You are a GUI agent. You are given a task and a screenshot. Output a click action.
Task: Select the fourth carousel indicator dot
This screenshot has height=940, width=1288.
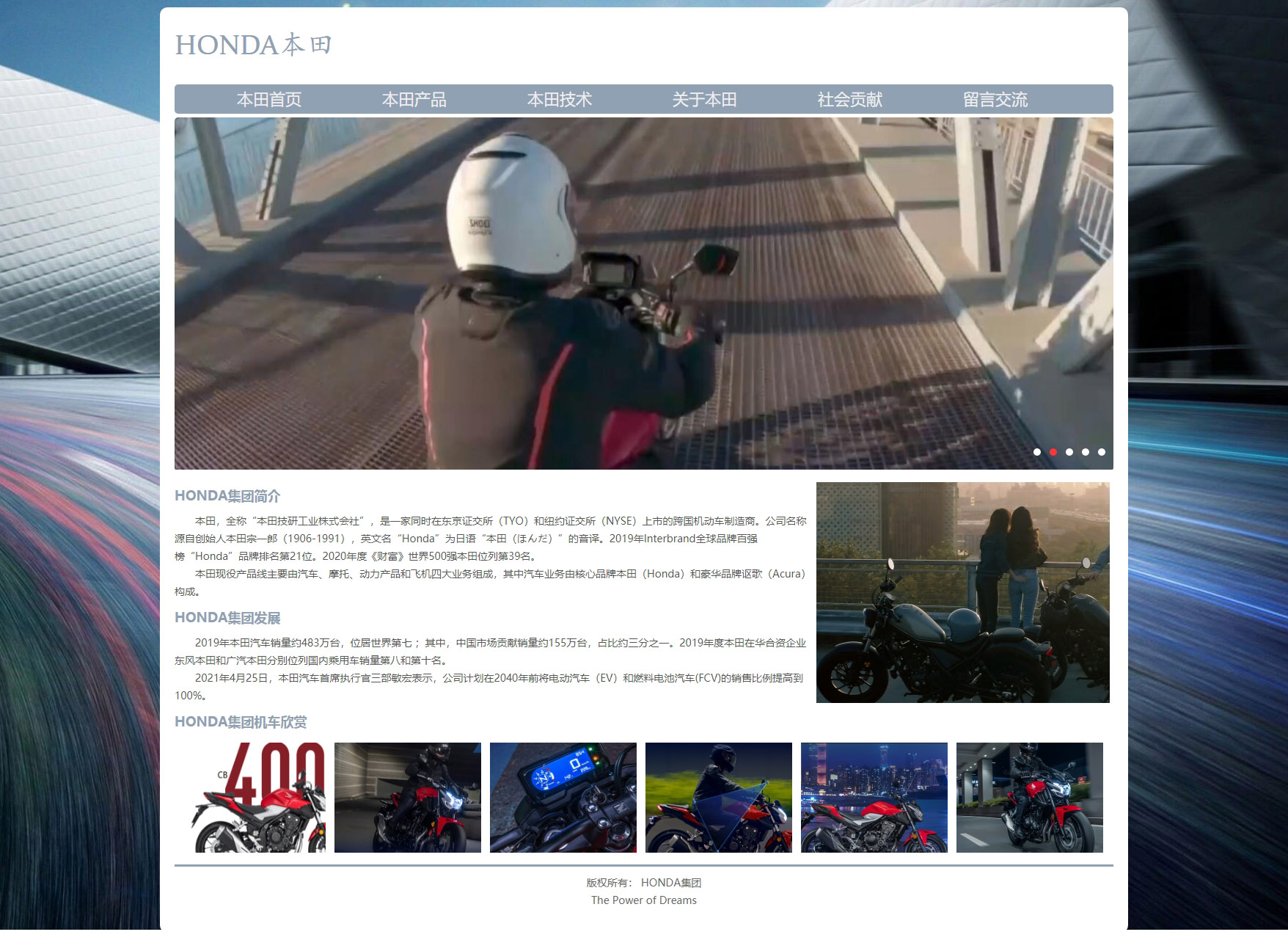(1086, 452)
